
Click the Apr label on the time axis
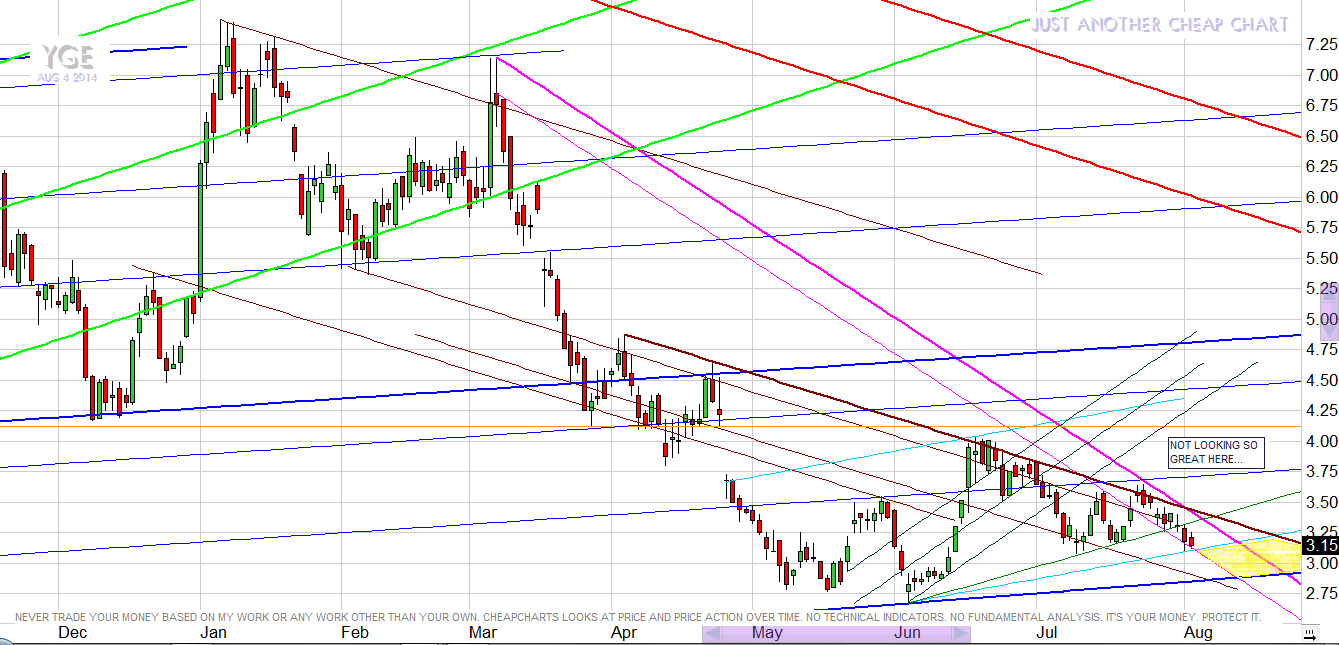(x=623, y=633)
